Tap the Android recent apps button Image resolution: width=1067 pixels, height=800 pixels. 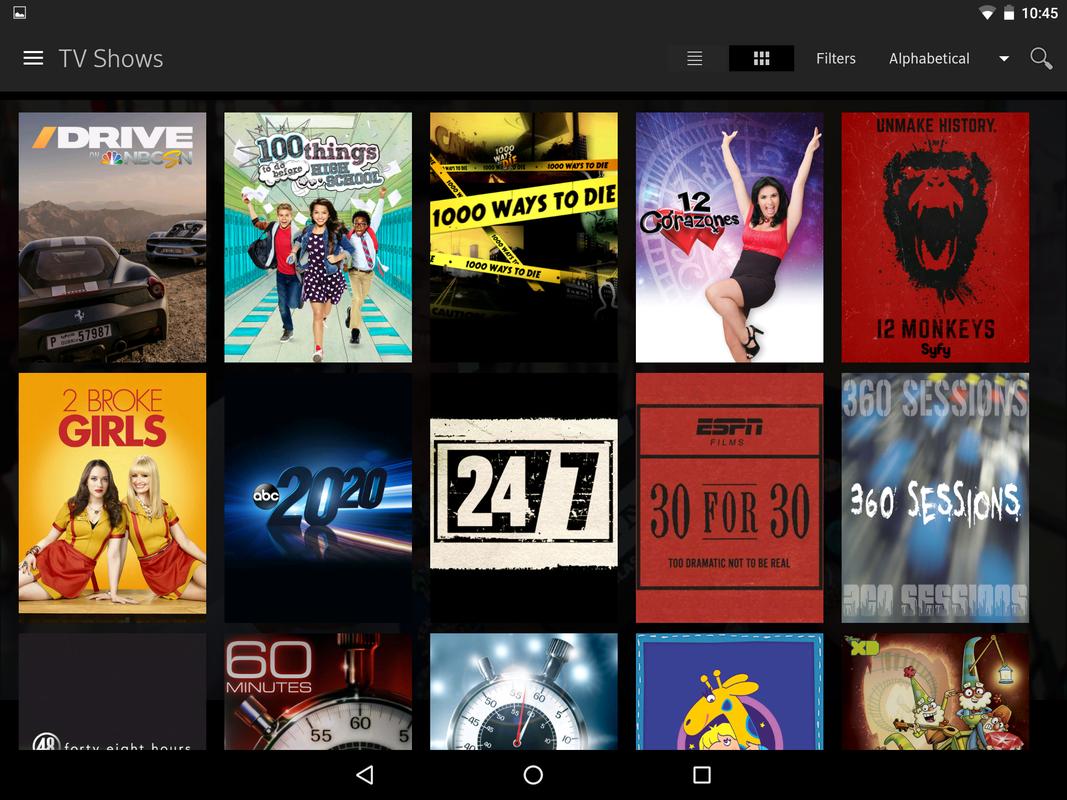tap(702, 775)
